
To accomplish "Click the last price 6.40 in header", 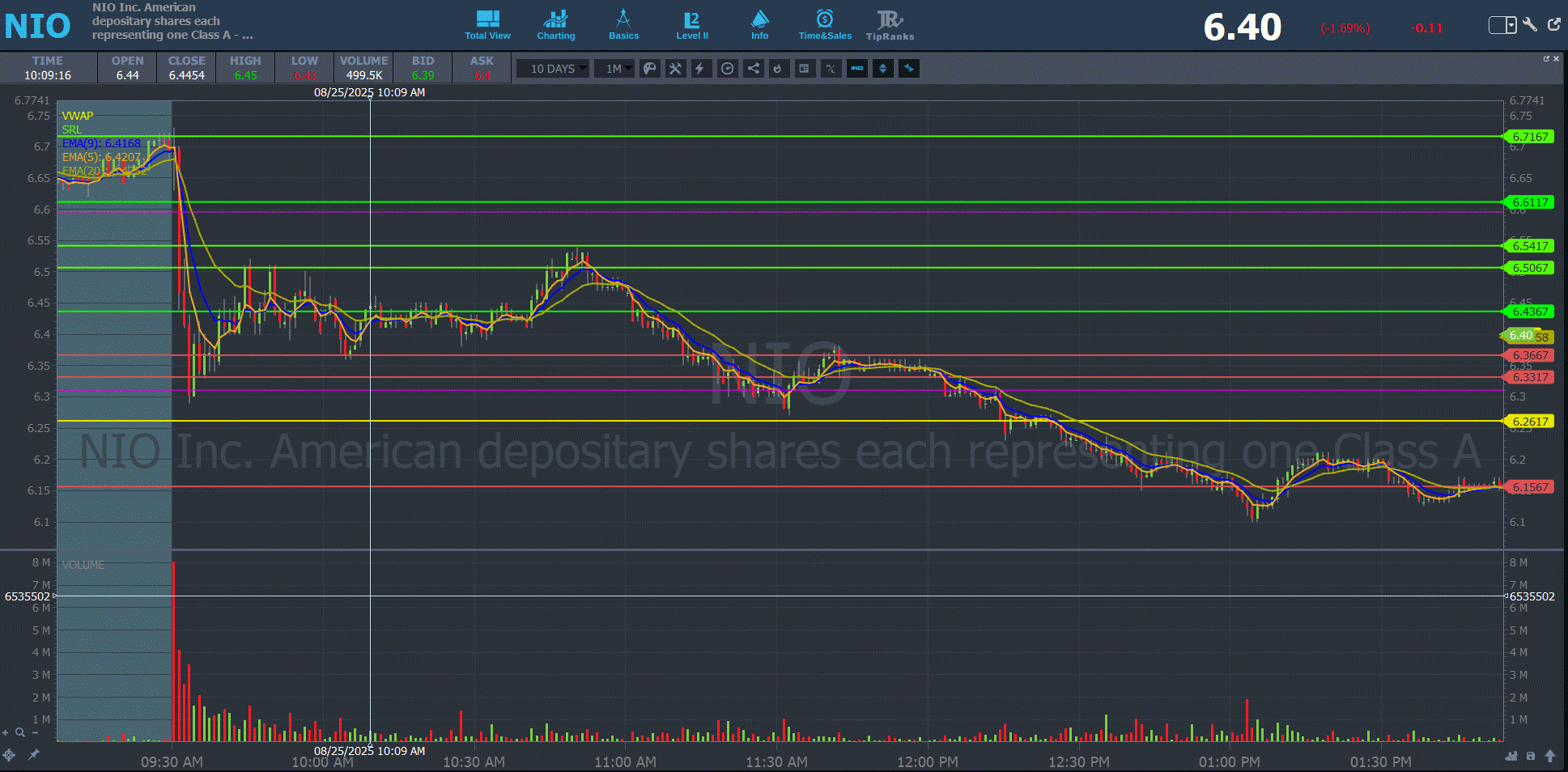I will tap(1243, 28).
